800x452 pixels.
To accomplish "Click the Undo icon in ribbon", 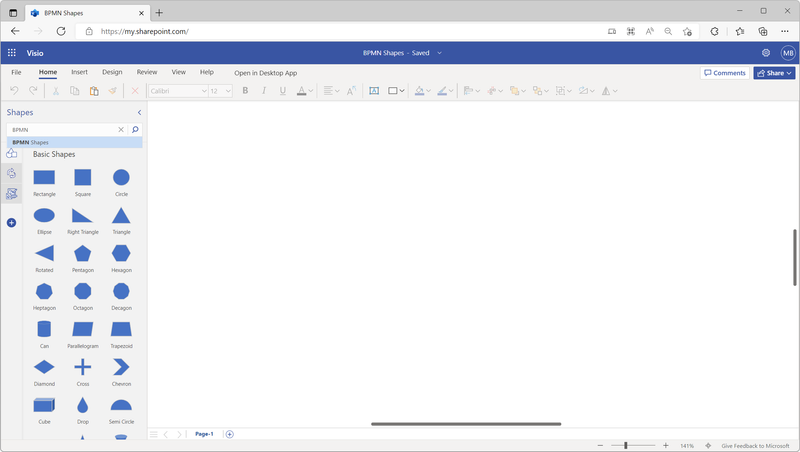I will click(x=14, y=90).
